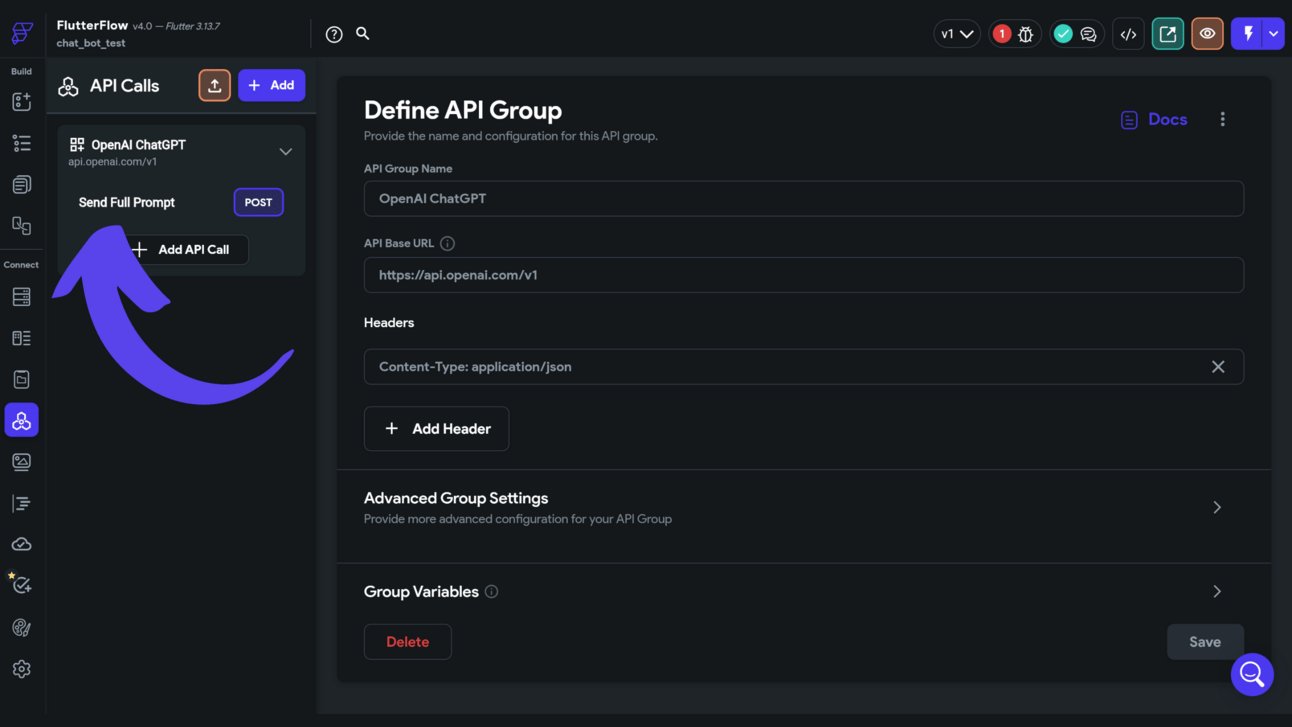
Task: Click the Save button
Action: [x=1205, y=642]
